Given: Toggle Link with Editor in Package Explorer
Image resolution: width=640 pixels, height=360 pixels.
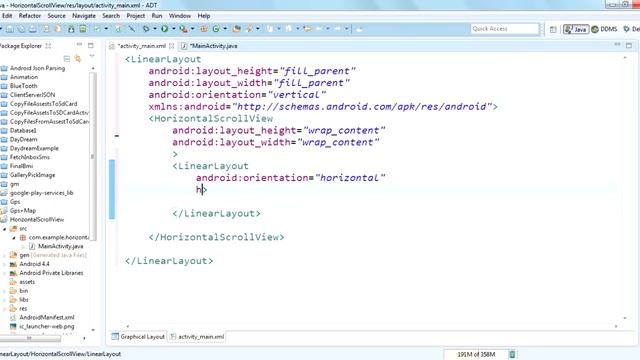Looking at the screenshot, I should tap(78, 59).
